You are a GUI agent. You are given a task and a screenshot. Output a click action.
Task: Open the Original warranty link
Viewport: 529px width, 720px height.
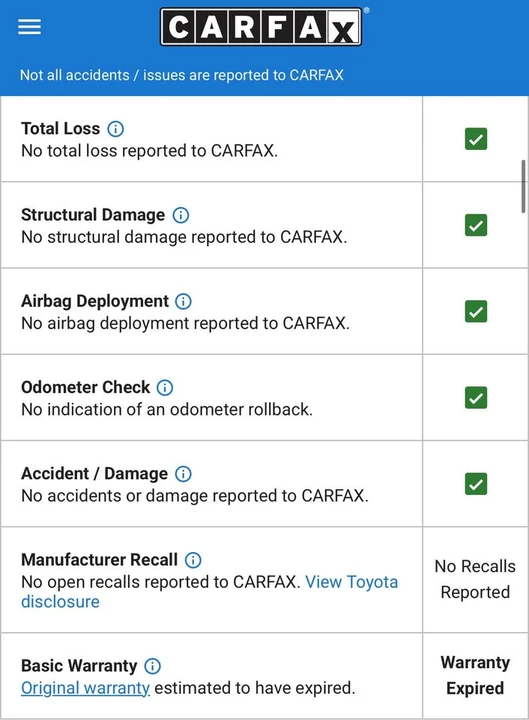(85, 688)
